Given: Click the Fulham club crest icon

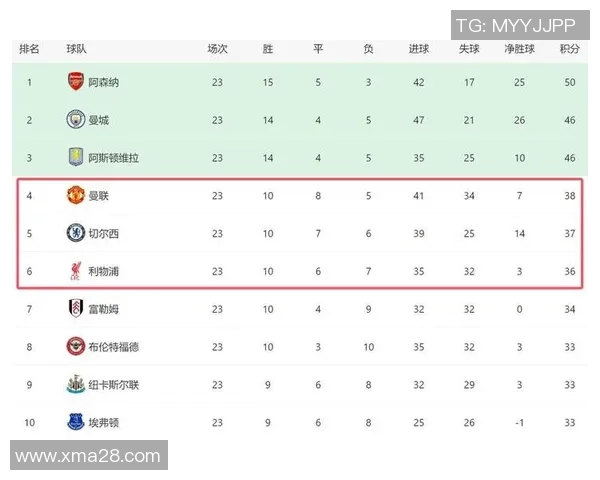Looking at the screenshot, I should (x=76, y=309).
